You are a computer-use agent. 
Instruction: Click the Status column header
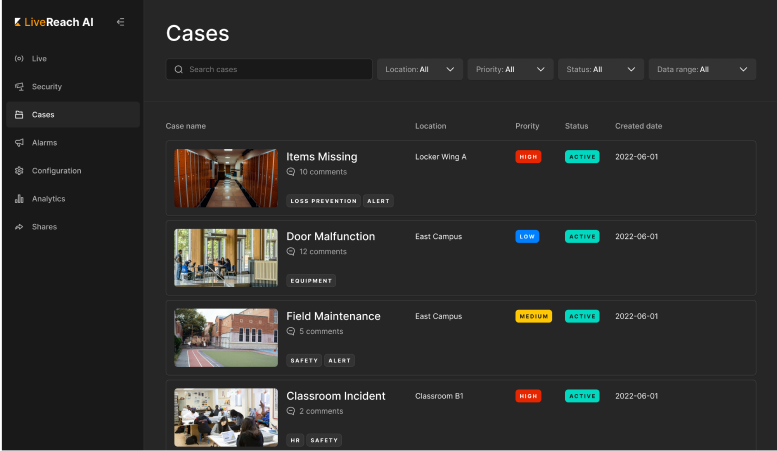point(577,126)
